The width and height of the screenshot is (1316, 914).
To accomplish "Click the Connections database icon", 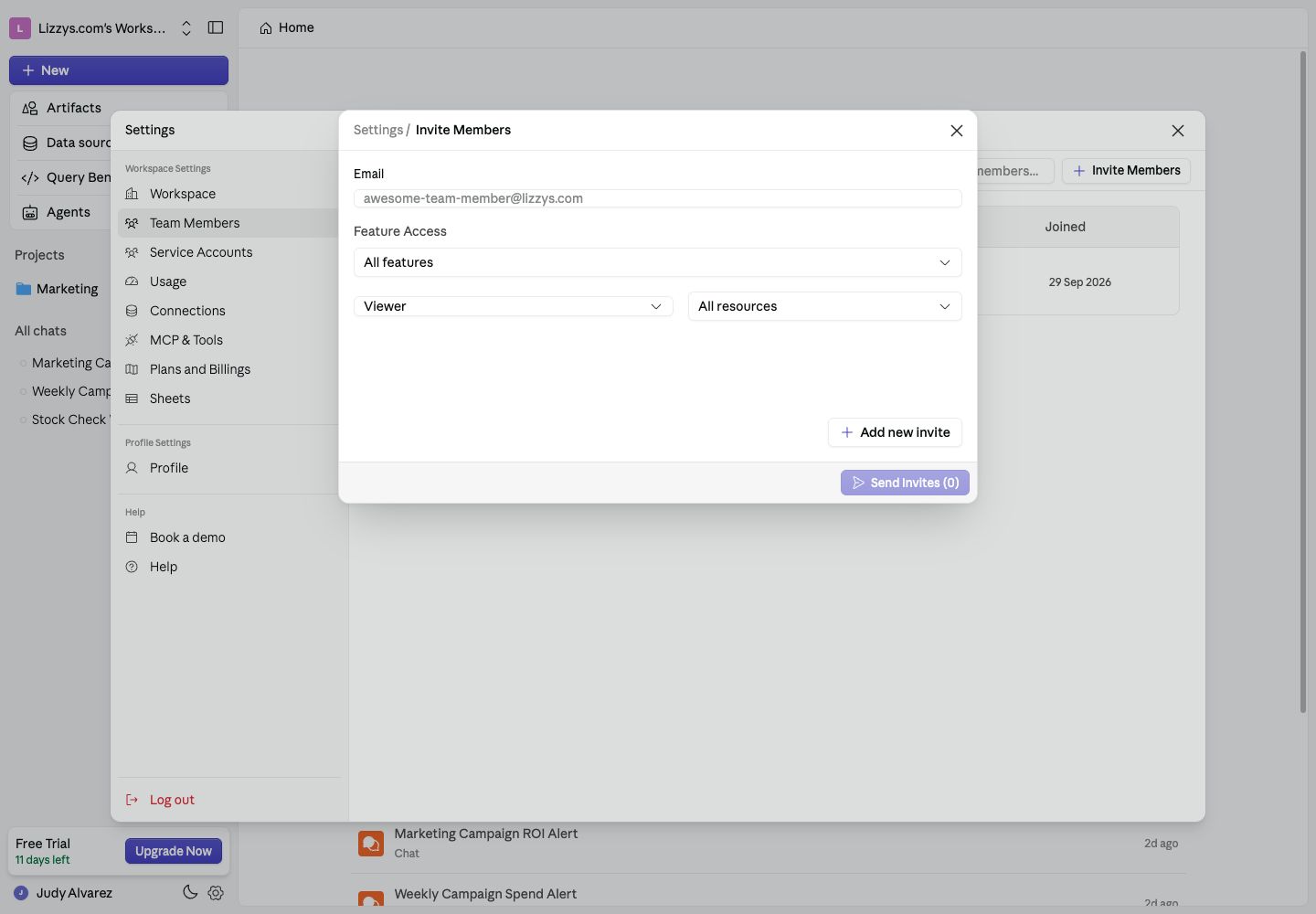I will [x=132, y=311].
